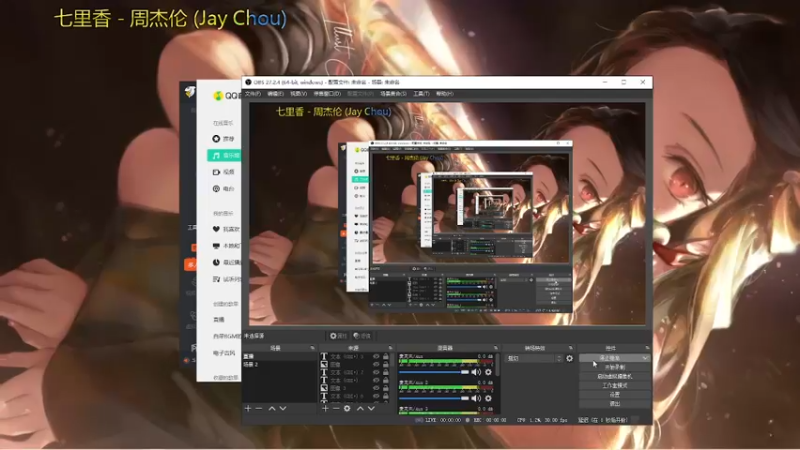Viewport: 800px width, 450px height.
Task: Toggle lock on the first 图像 source
Action: click(386, 364)
